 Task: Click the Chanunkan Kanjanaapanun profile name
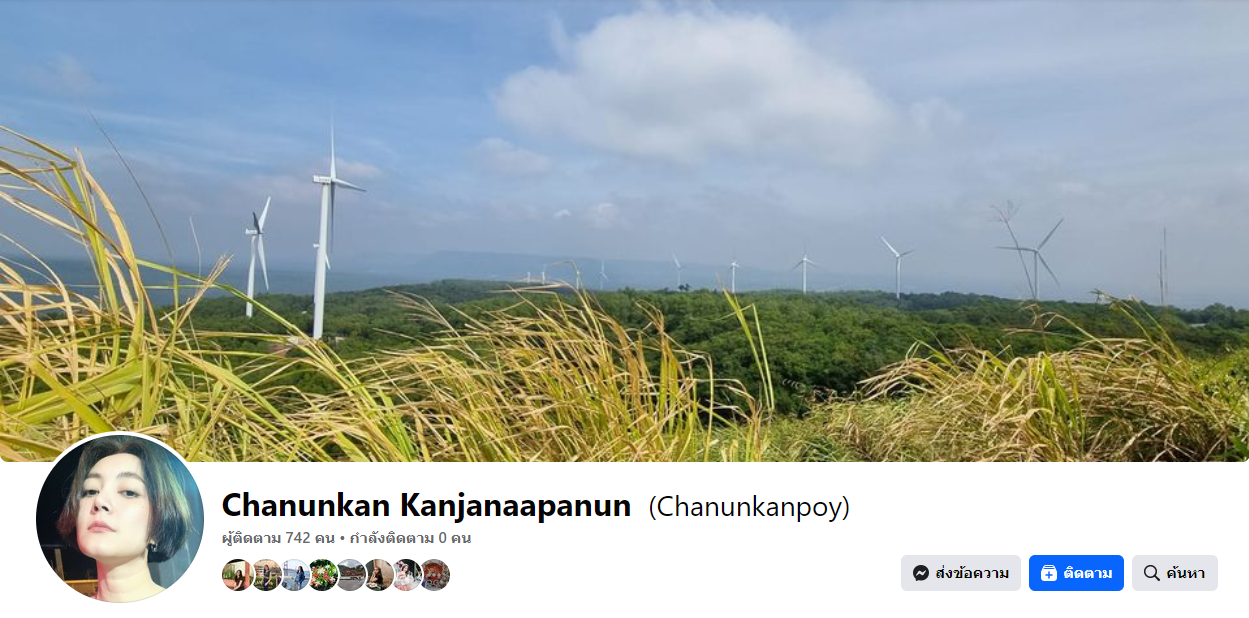(x=426, y=505)
